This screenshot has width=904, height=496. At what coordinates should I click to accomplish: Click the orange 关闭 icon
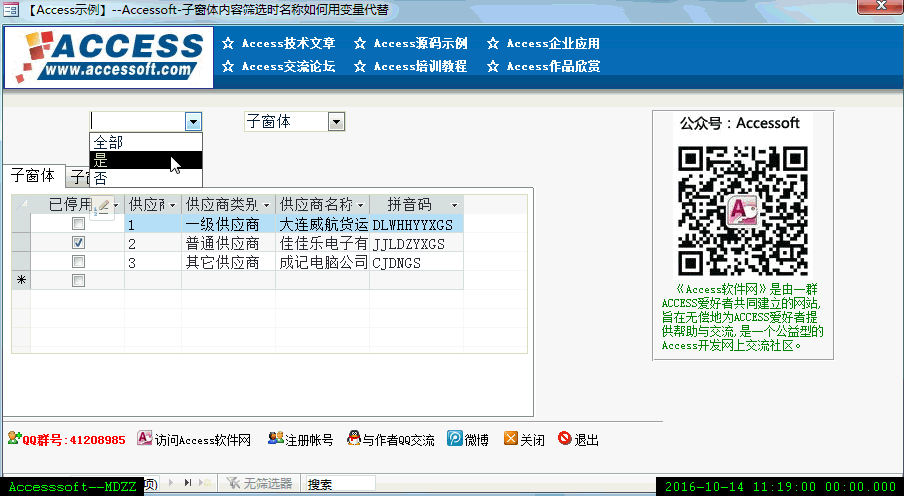[x=511, y=438]
